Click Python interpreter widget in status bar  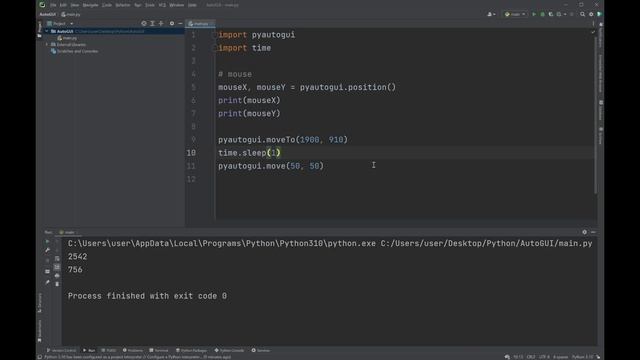pyautogui.click(x=583, y=357)
